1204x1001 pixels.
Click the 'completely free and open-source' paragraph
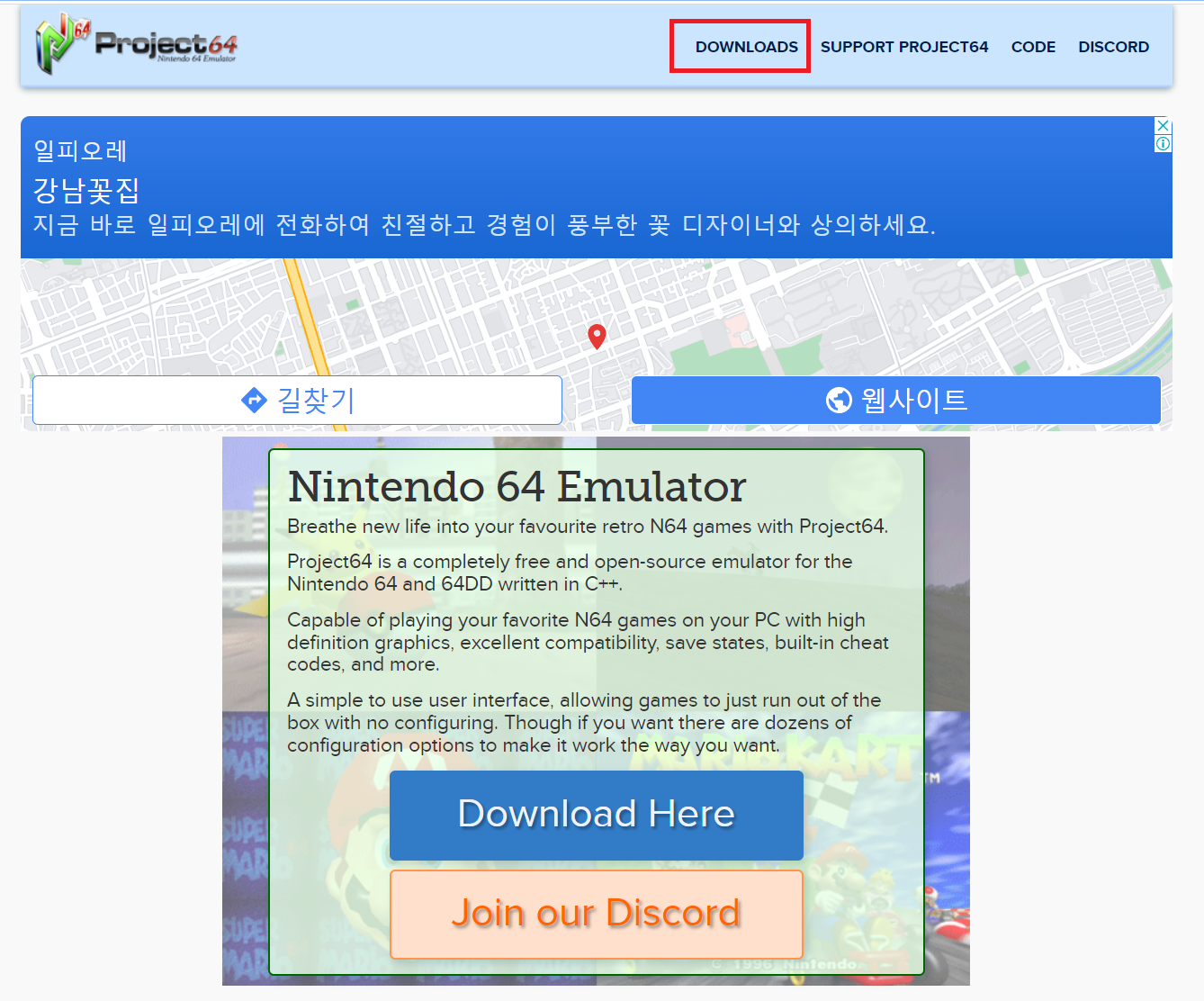[x=570, y=573]
